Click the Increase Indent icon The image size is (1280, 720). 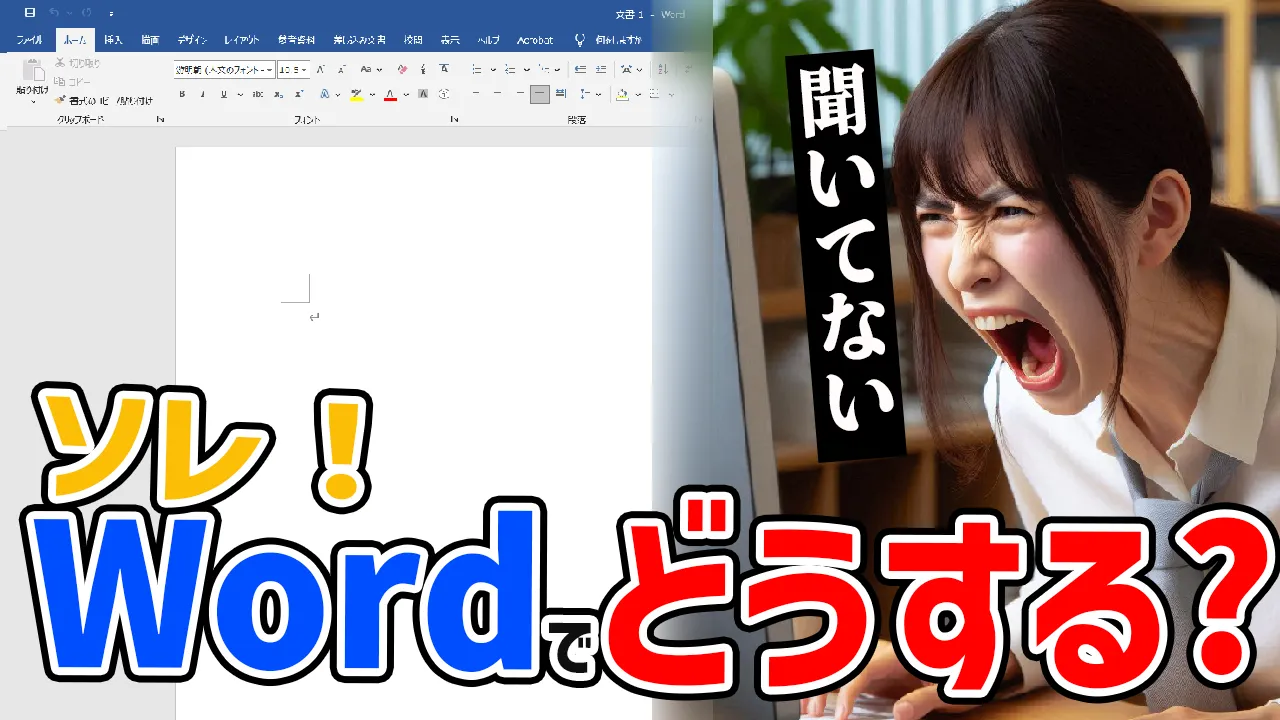[x=601, y=70]
